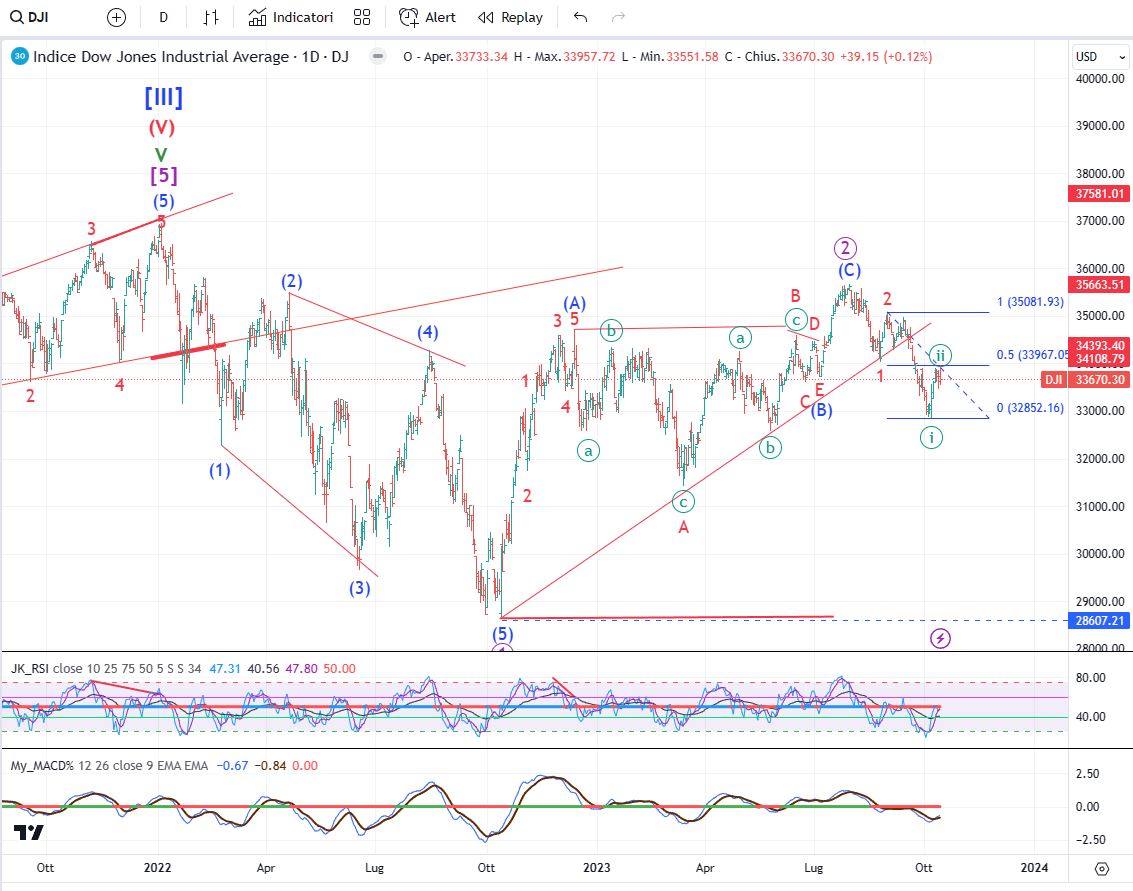Select the blue (4) wave label
The height and width of the screenshot is (891, 1133).
click(428, 332)
